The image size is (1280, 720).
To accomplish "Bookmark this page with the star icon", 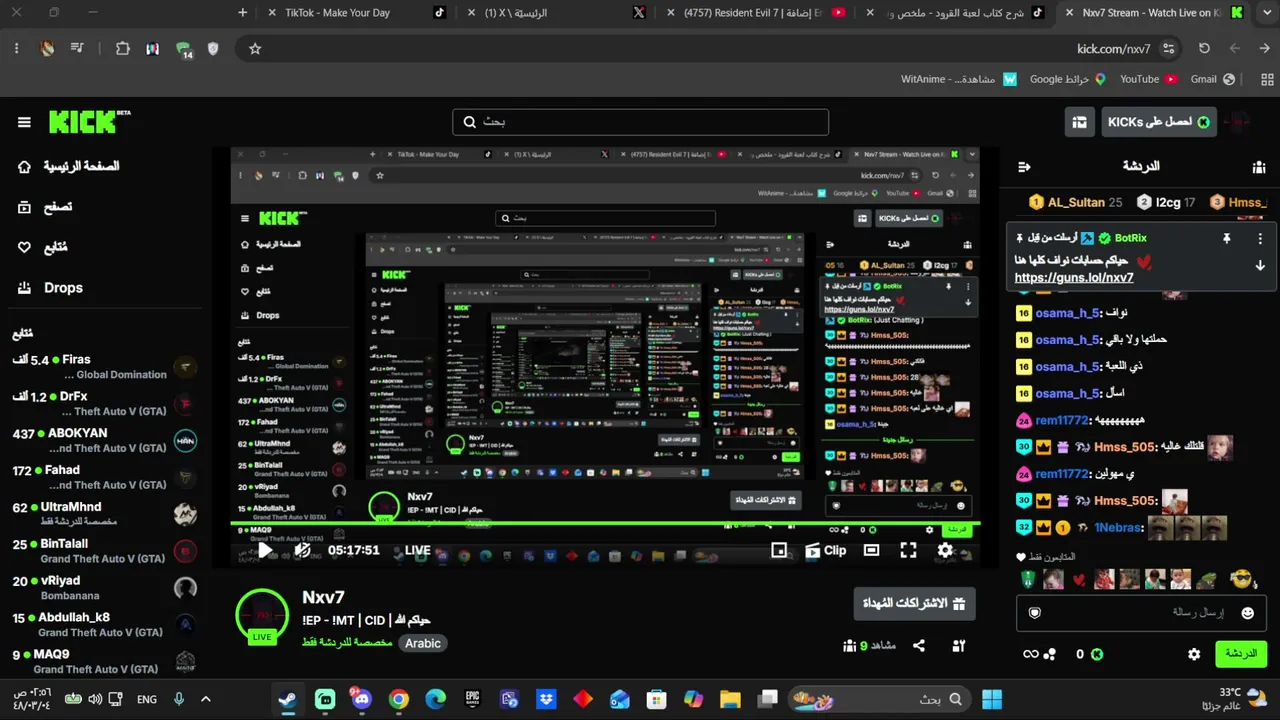I will (x=255, y=48).
